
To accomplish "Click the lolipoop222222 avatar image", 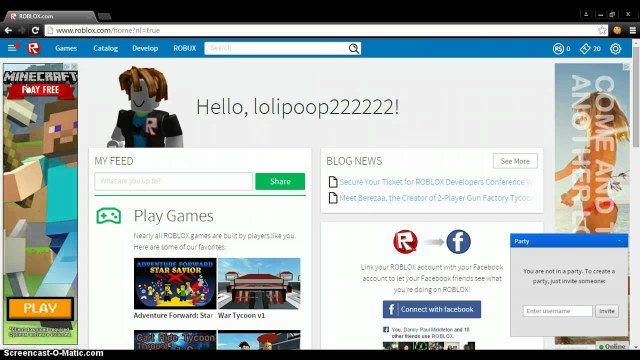I will pyautogui.click(x=145, y=107).
